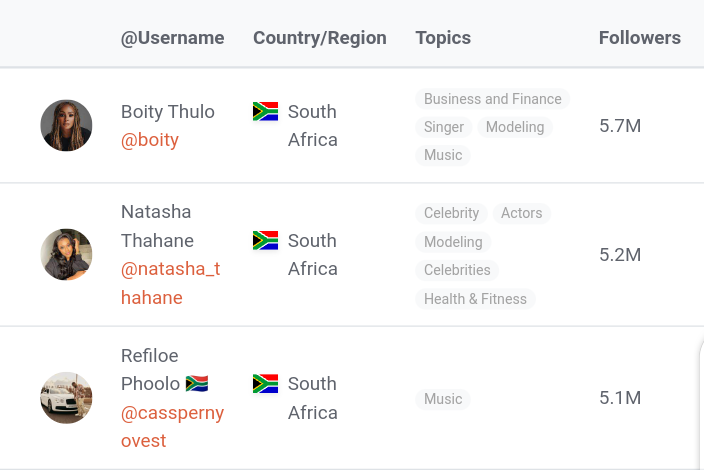704x470 pixels.
Task: Click South Africa flag in Natasha row
Action: point(265,241)
